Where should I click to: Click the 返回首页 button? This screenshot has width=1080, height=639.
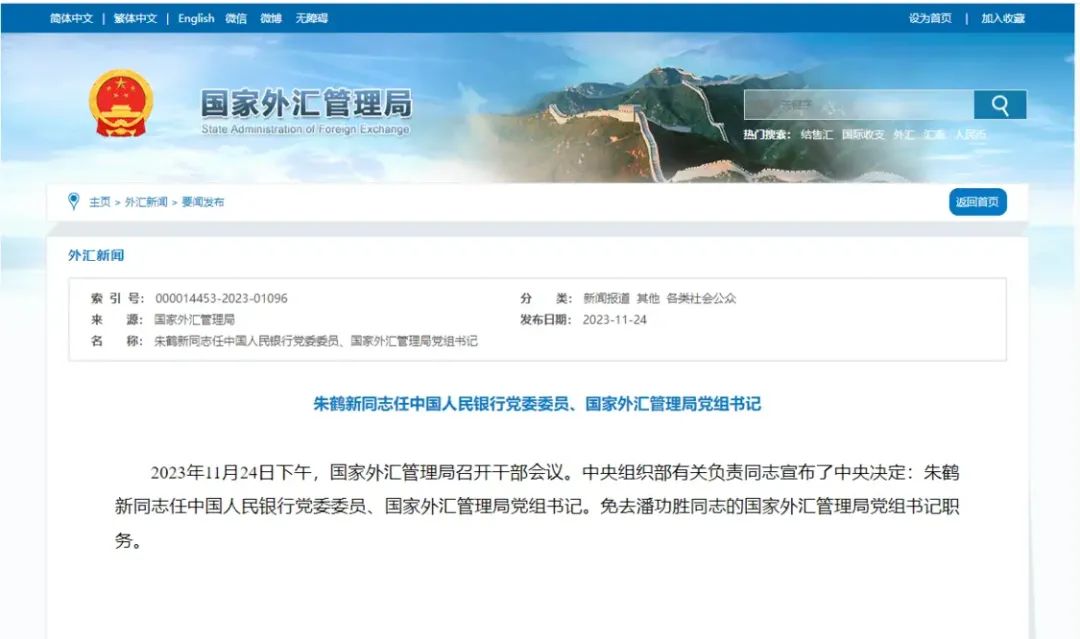pyautogui.click(x=977, y=202)
